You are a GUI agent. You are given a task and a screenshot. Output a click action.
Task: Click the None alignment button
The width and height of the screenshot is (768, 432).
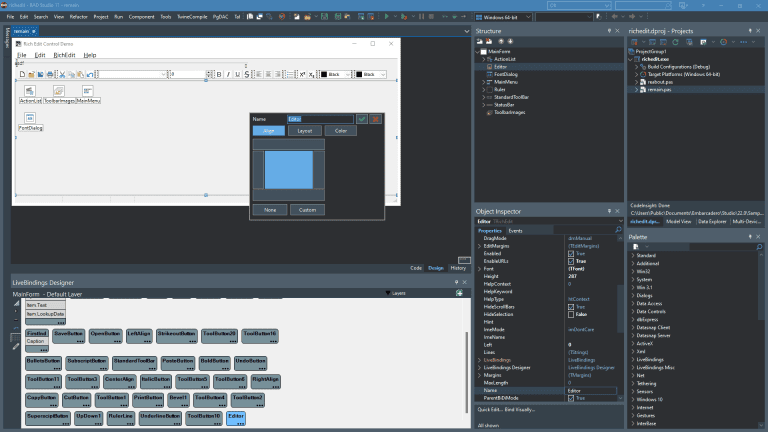tap(270, 210)
